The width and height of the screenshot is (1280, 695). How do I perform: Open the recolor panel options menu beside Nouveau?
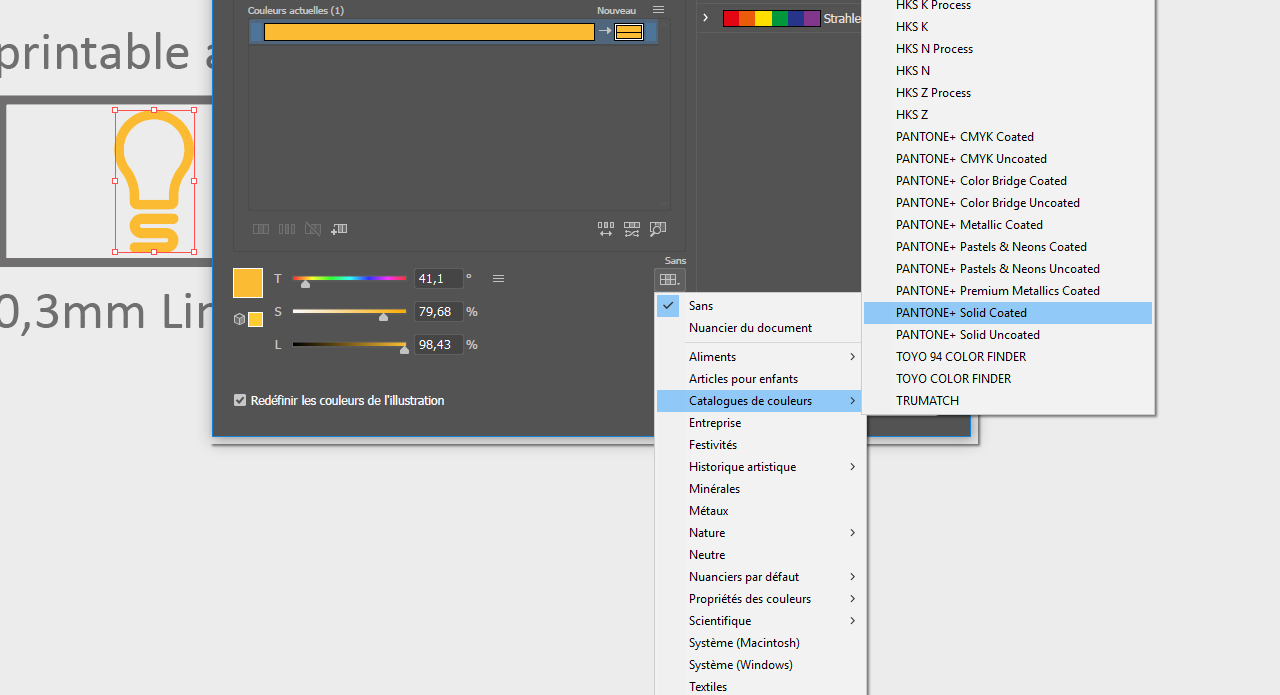658,10
